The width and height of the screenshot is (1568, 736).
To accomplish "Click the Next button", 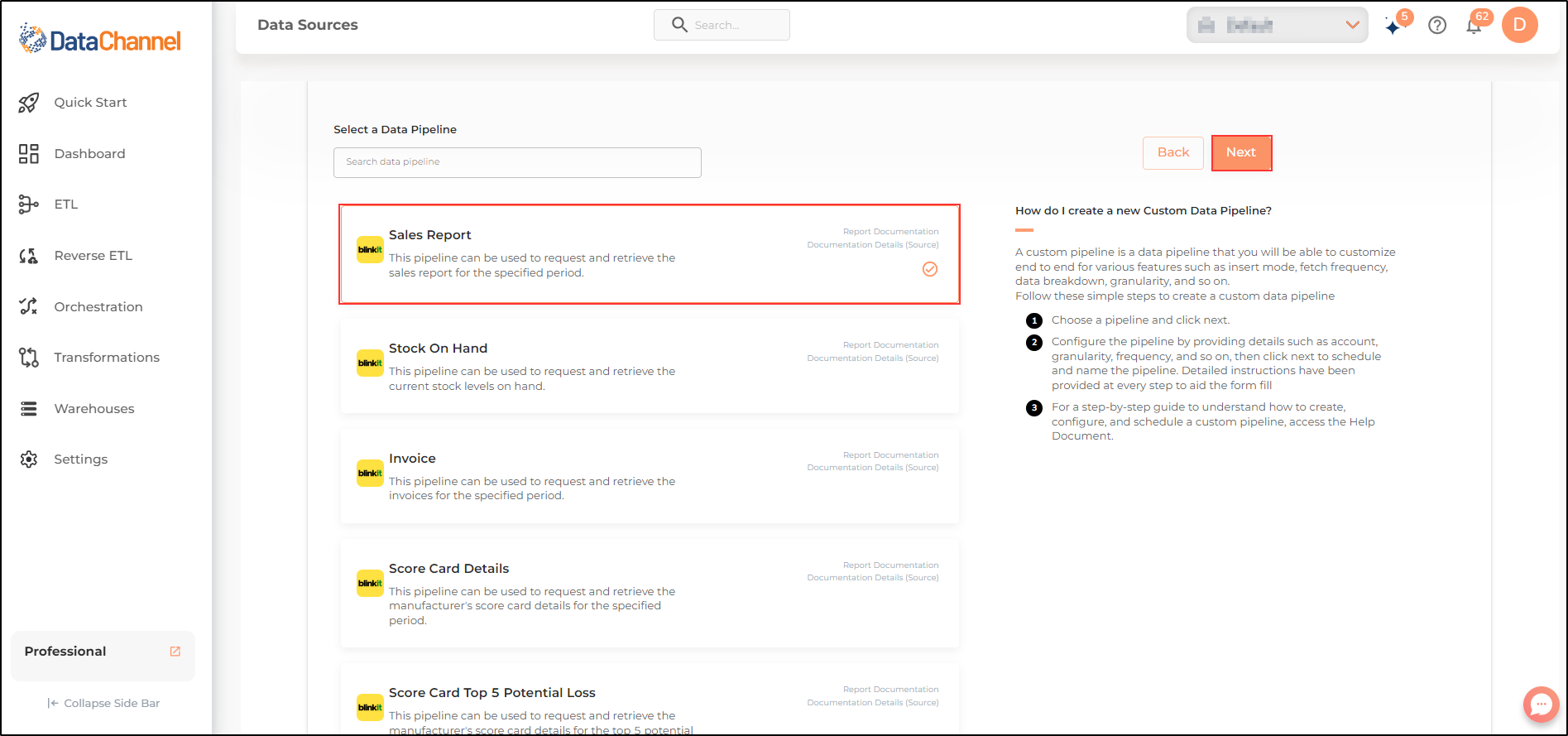I will 1241,153.
